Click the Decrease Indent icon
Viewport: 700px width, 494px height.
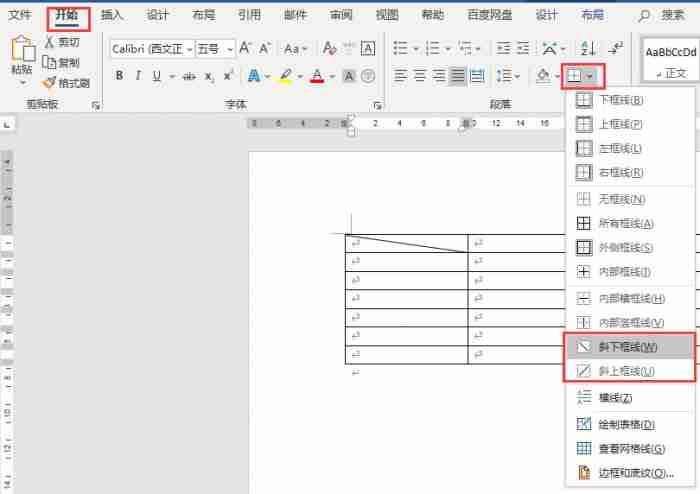[503, 48]
